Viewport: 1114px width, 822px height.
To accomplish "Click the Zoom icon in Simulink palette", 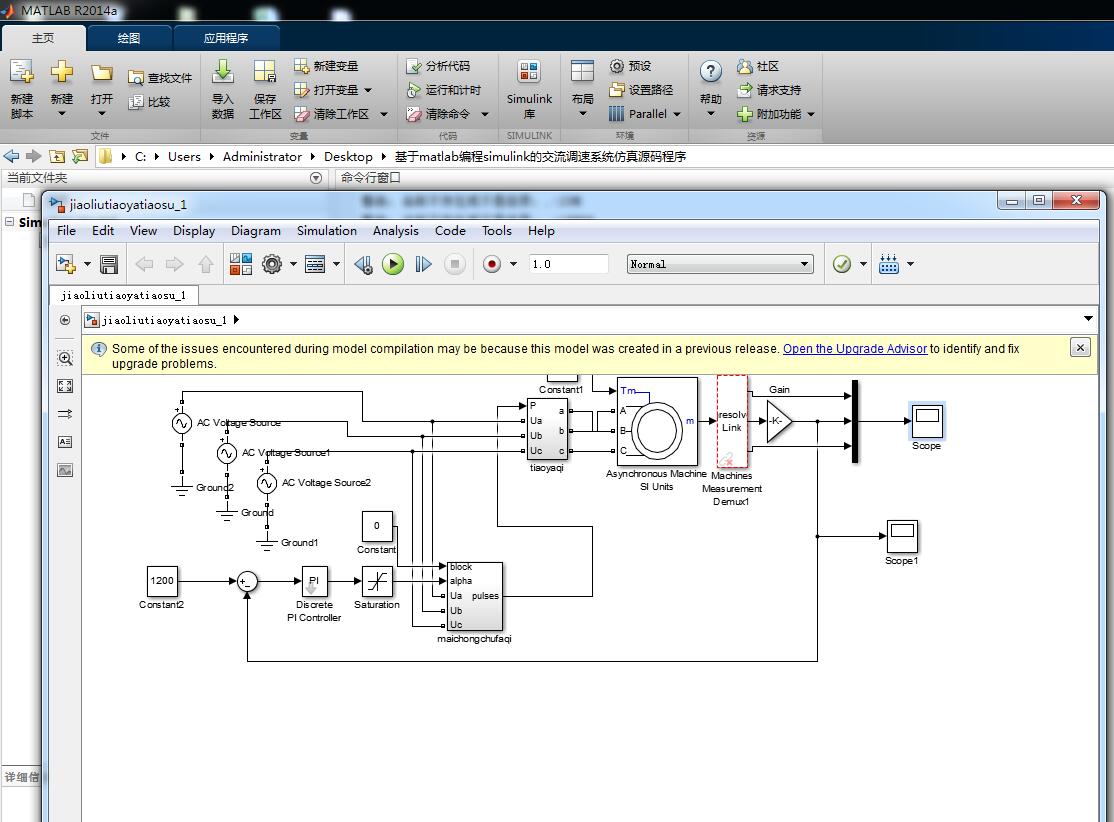I will coord(65,358).
